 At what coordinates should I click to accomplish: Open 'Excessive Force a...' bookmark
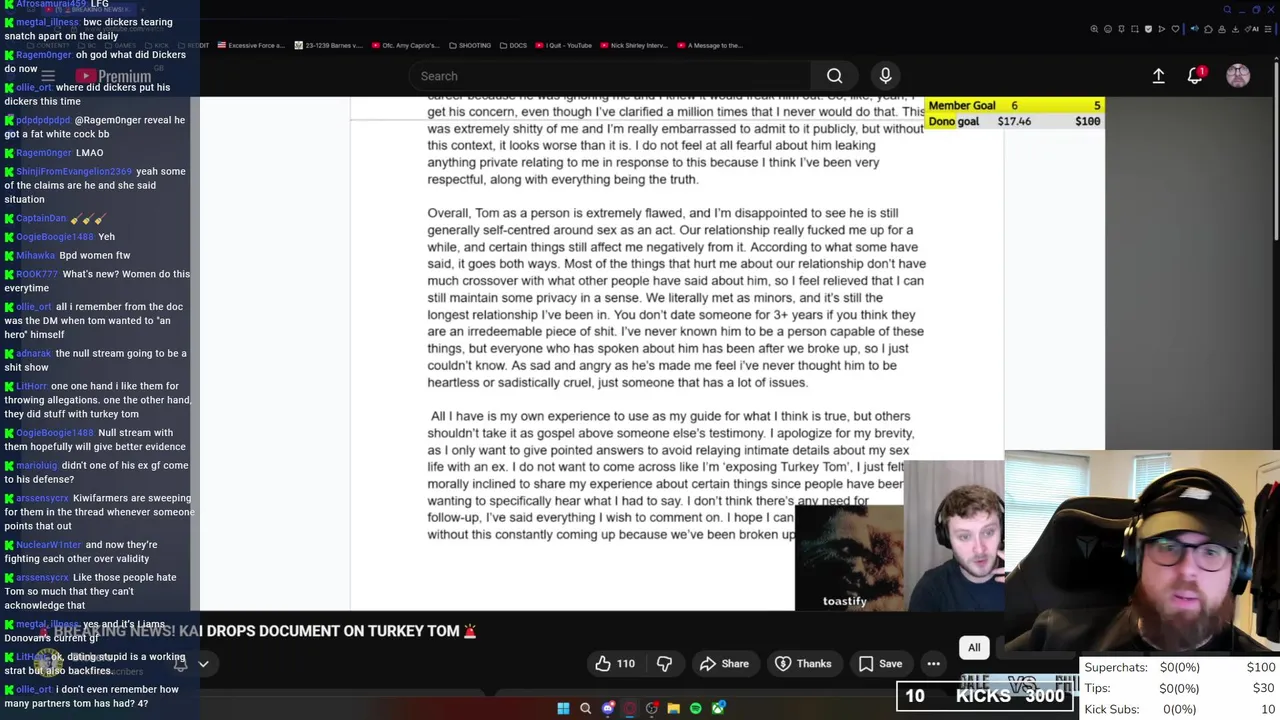coord(250,45)
